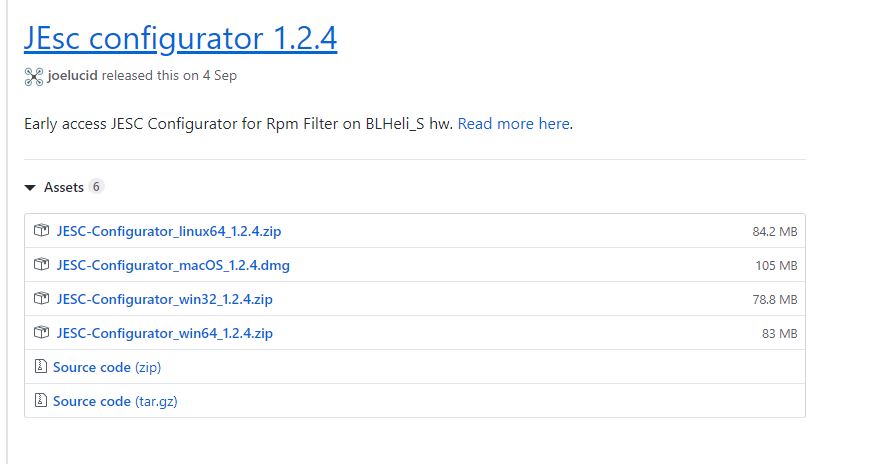The height and width of the screenshot is (464, 880).
Task: Click package icon beside win32 zip
Action: 42,298
